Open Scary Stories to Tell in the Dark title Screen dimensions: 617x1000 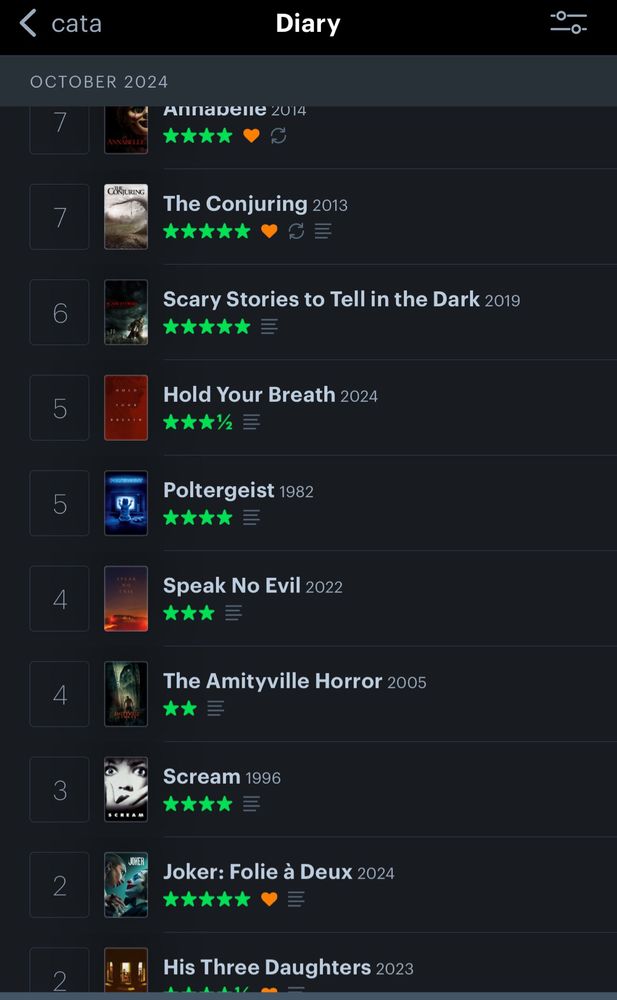pyautogui.click(x=321, y=299)
